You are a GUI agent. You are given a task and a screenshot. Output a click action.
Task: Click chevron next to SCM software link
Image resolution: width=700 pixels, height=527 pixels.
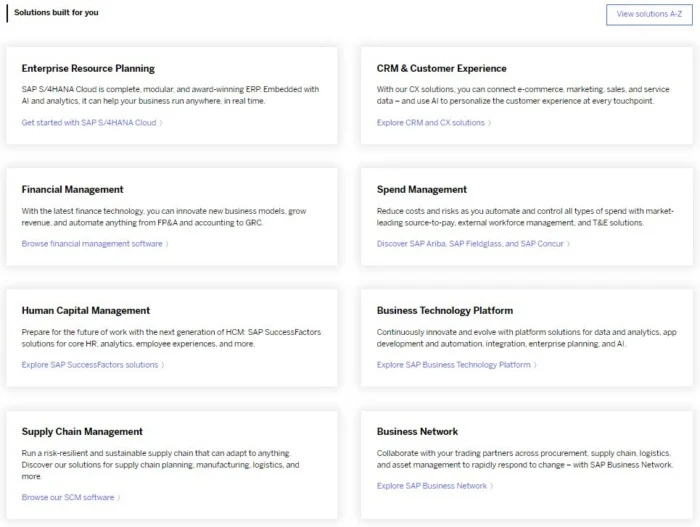pyautogui.click(x=119, y=498)
